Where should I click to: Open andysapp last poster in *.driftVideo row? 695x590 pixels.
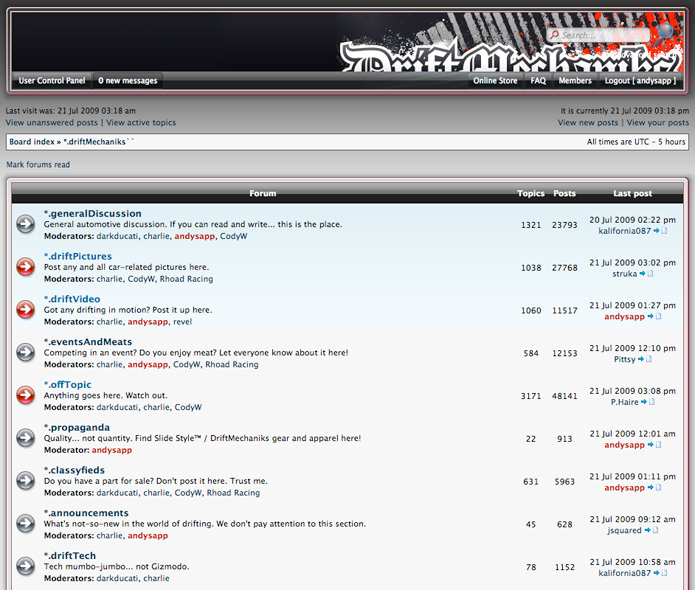625,316
